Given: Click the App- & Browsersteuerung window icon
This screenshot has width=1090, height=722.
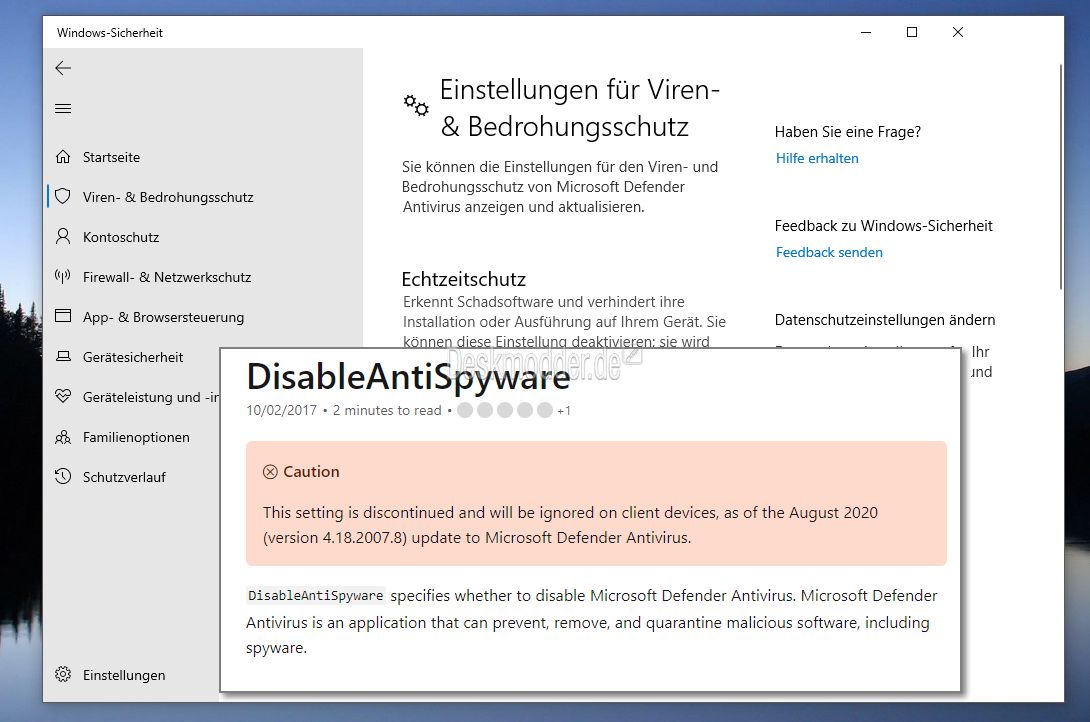Looking at the screenshot, I should tap(63, 317).
